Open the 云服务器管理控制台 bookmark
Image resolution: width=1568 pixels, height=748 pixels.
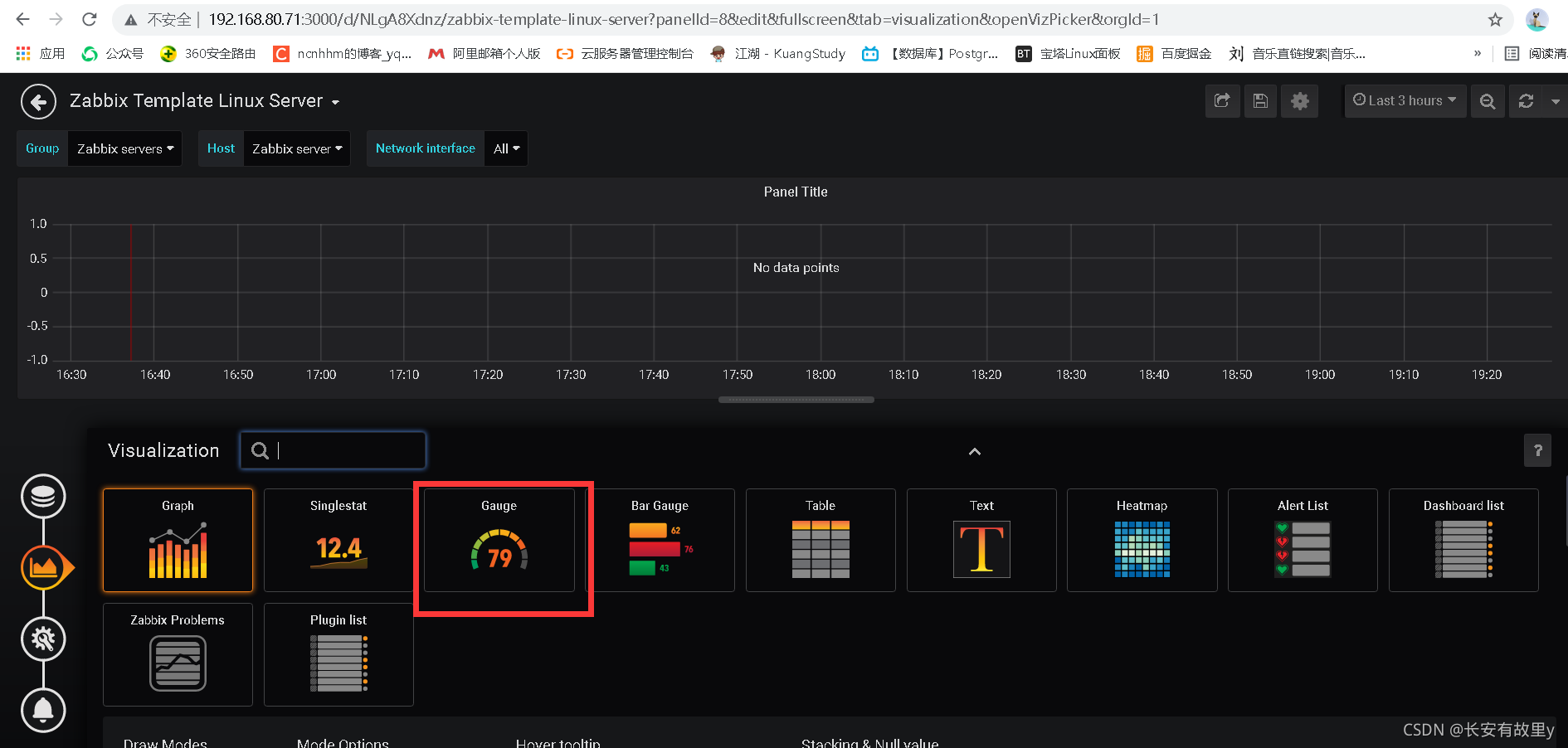click(x=626, y=53)
